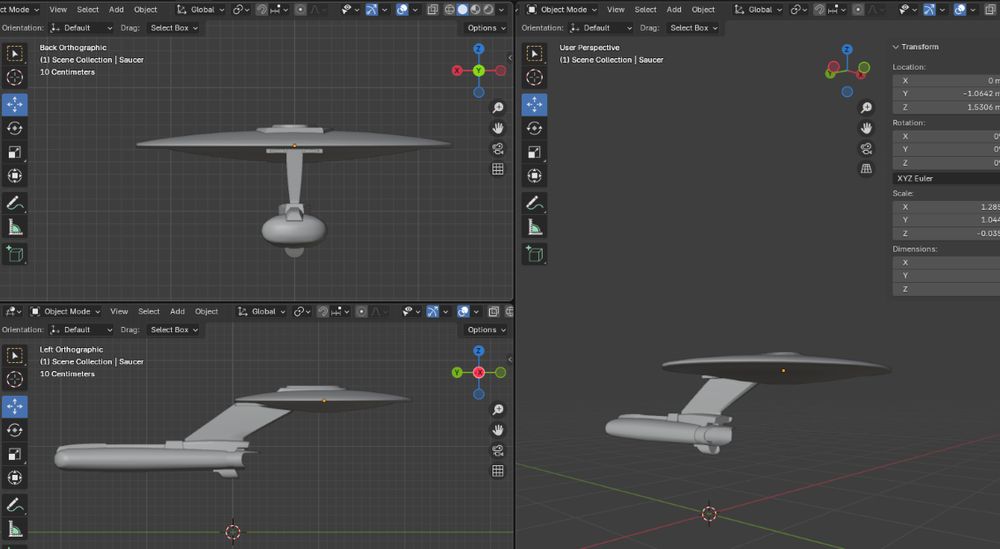Screen dimensions: 1000x549
Task: Open Global transform orientation dropdown in Back Orthographic header
Action: (x=200, y=10)
